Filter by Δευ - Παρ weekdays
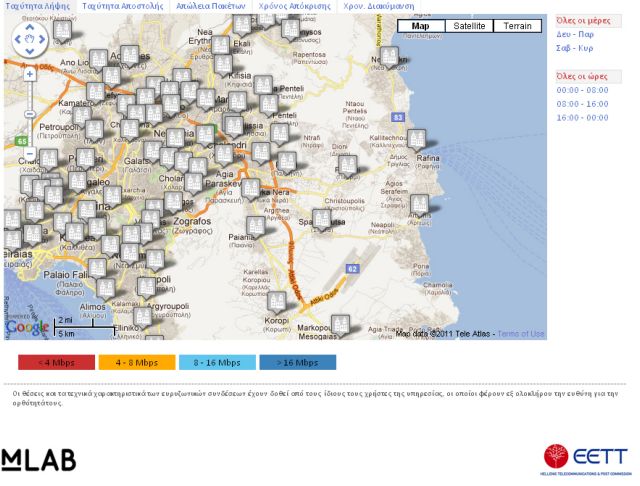This screenshot has height=486, width=640. coord(575,34)
